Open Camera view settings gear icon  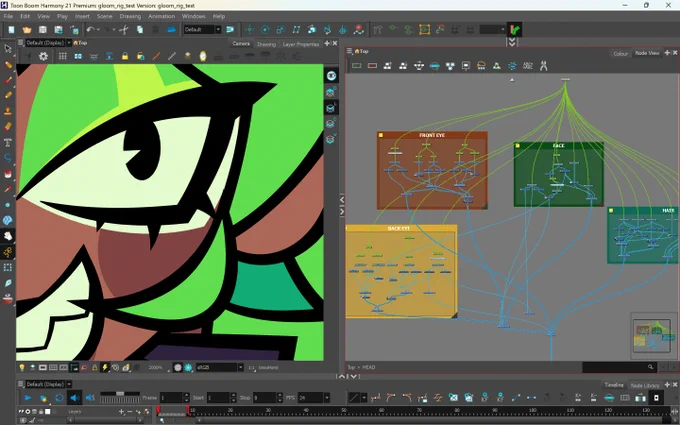pyautogui.click(x=43, y=56)
